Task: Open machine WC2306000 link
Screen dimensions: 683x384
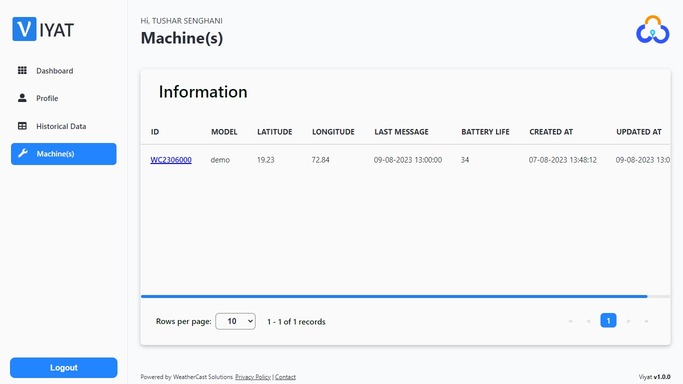Action: point(171,160)
